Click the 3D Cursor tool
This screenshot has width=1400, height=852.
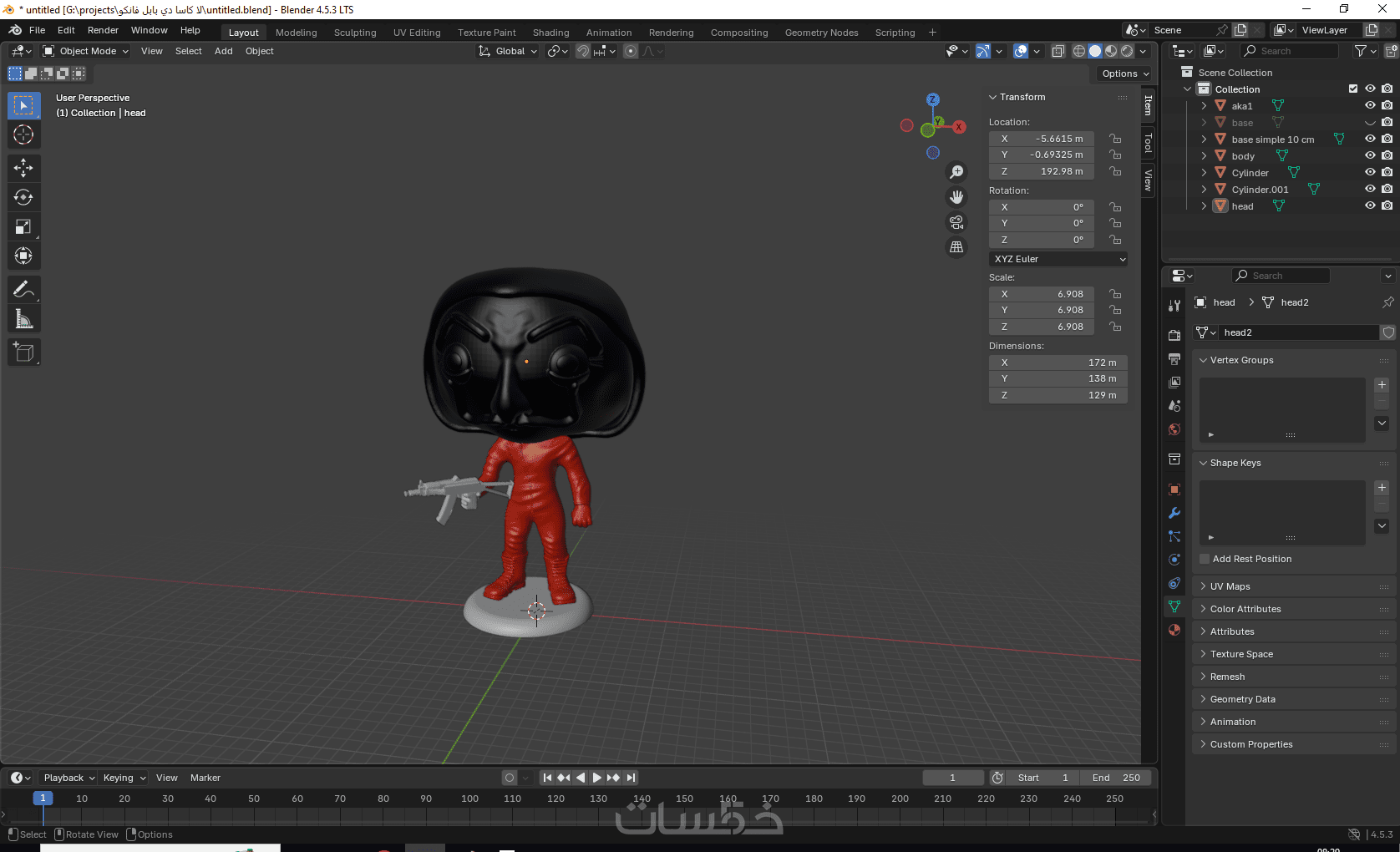click(x=23, y=134)
